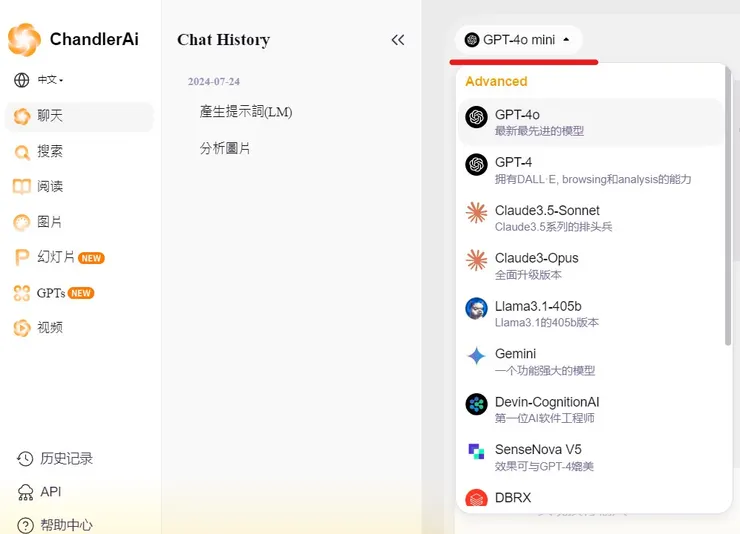Click the ChandlerAi swirl logo
This screenshot has width=740, height=534.
coord(24,40)
